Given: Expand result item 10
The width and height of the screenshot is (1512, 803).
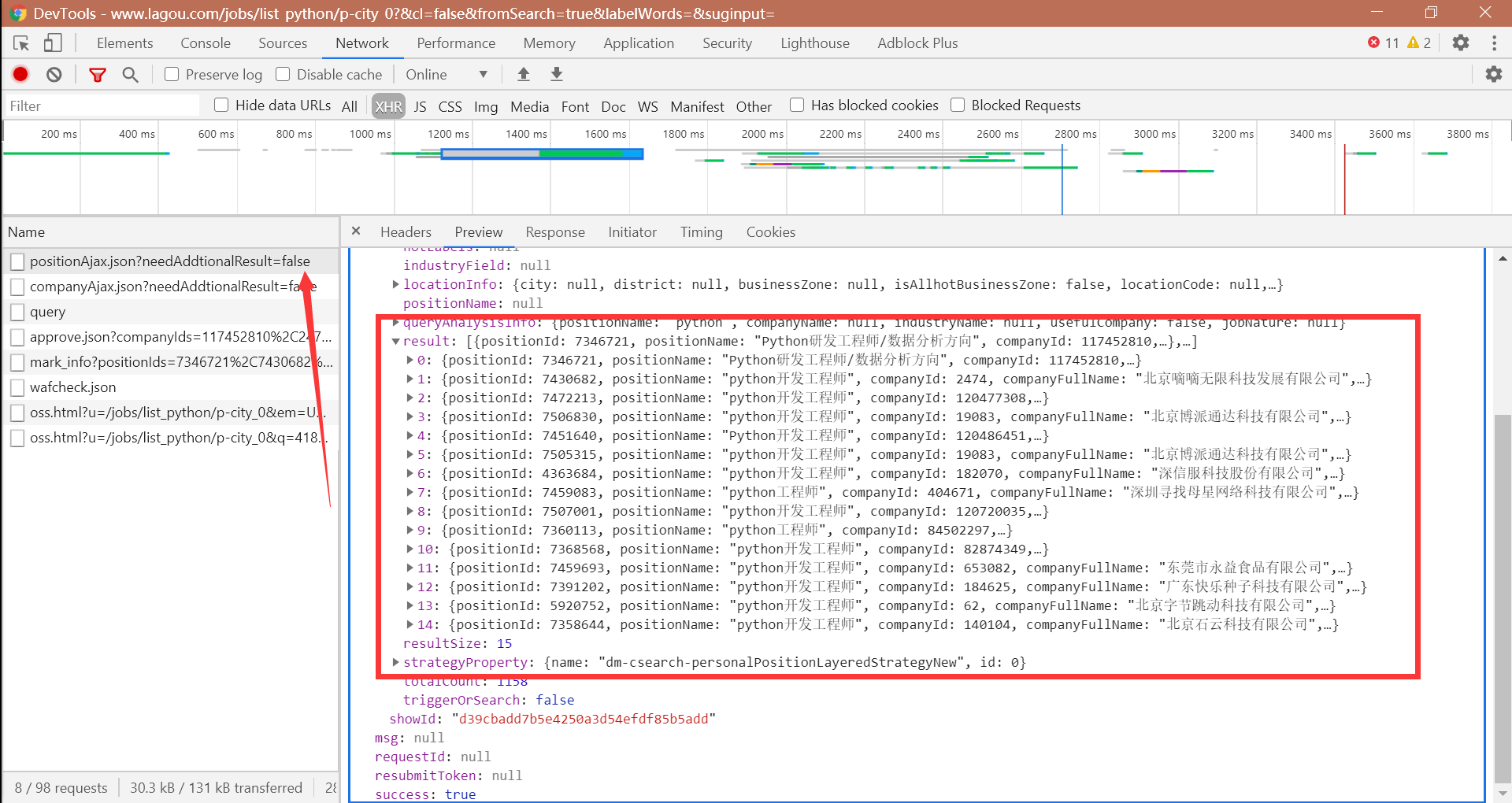Looking at the screenshot, I should coord(410,550).
